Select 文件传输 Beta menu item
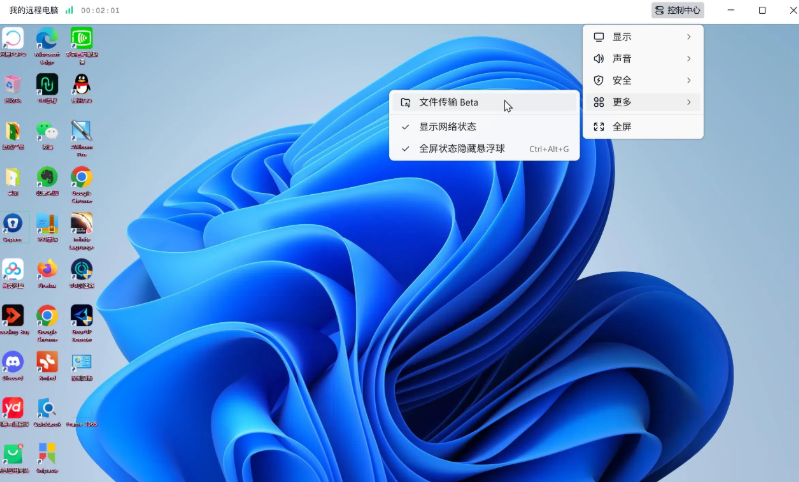Viewport: 799px width, 482px height. 484,102
